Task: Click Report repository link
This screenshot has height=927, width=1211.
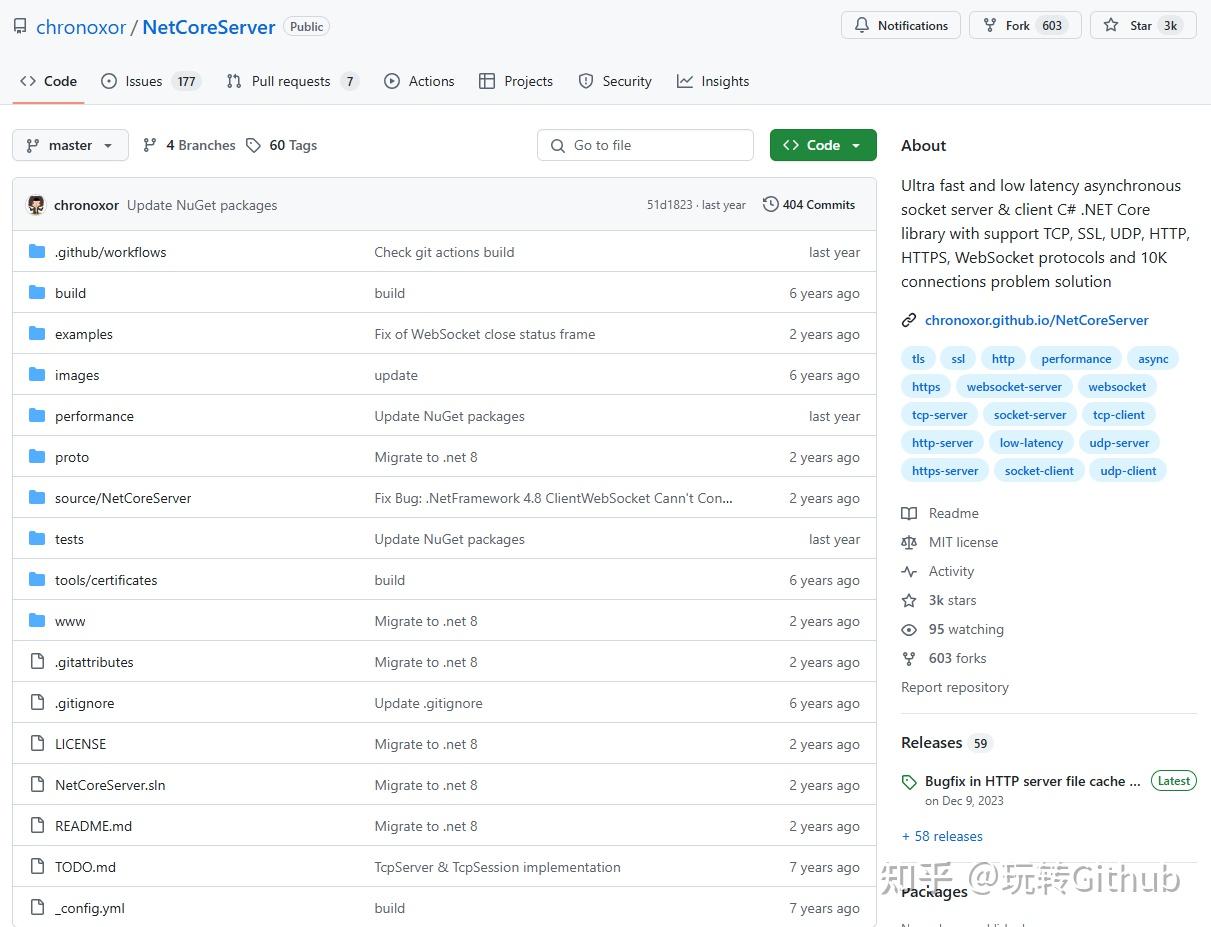Action: (954, 687)
